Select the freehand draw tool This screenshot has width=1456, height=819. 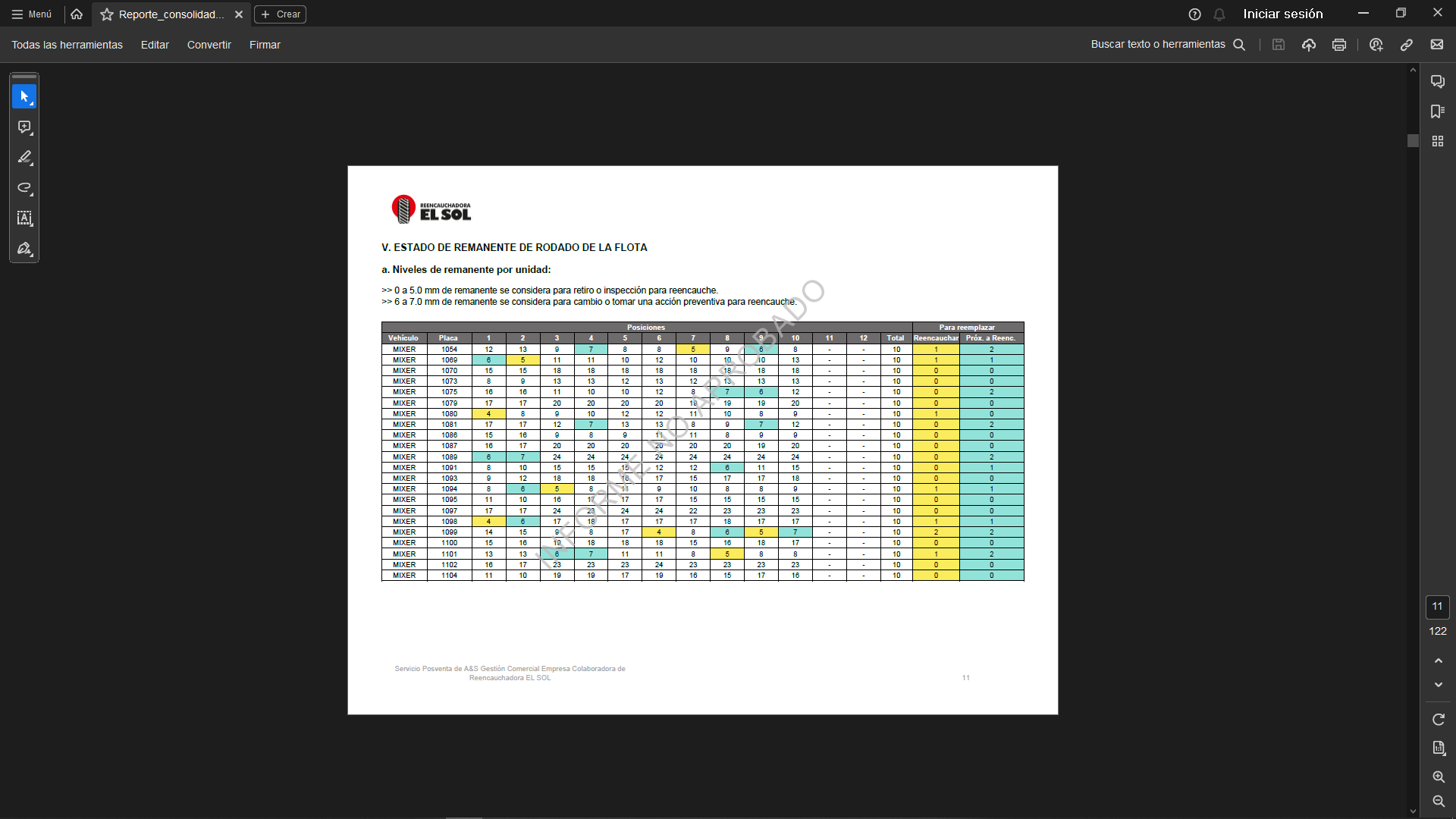[x=24, y=188]
